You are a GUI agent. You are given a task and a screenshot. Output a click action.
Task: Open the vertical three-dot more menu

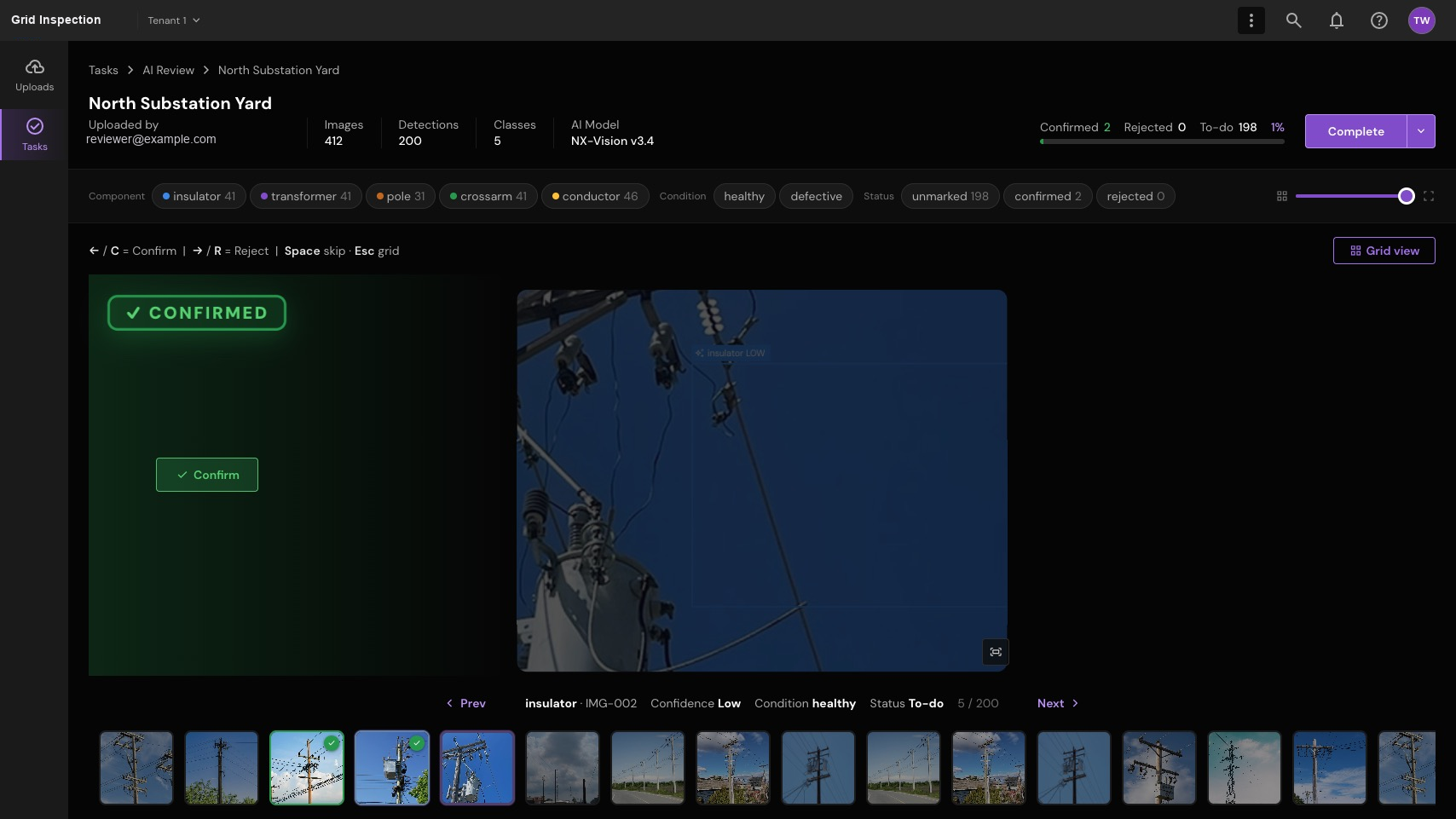tap(1251, 20)
